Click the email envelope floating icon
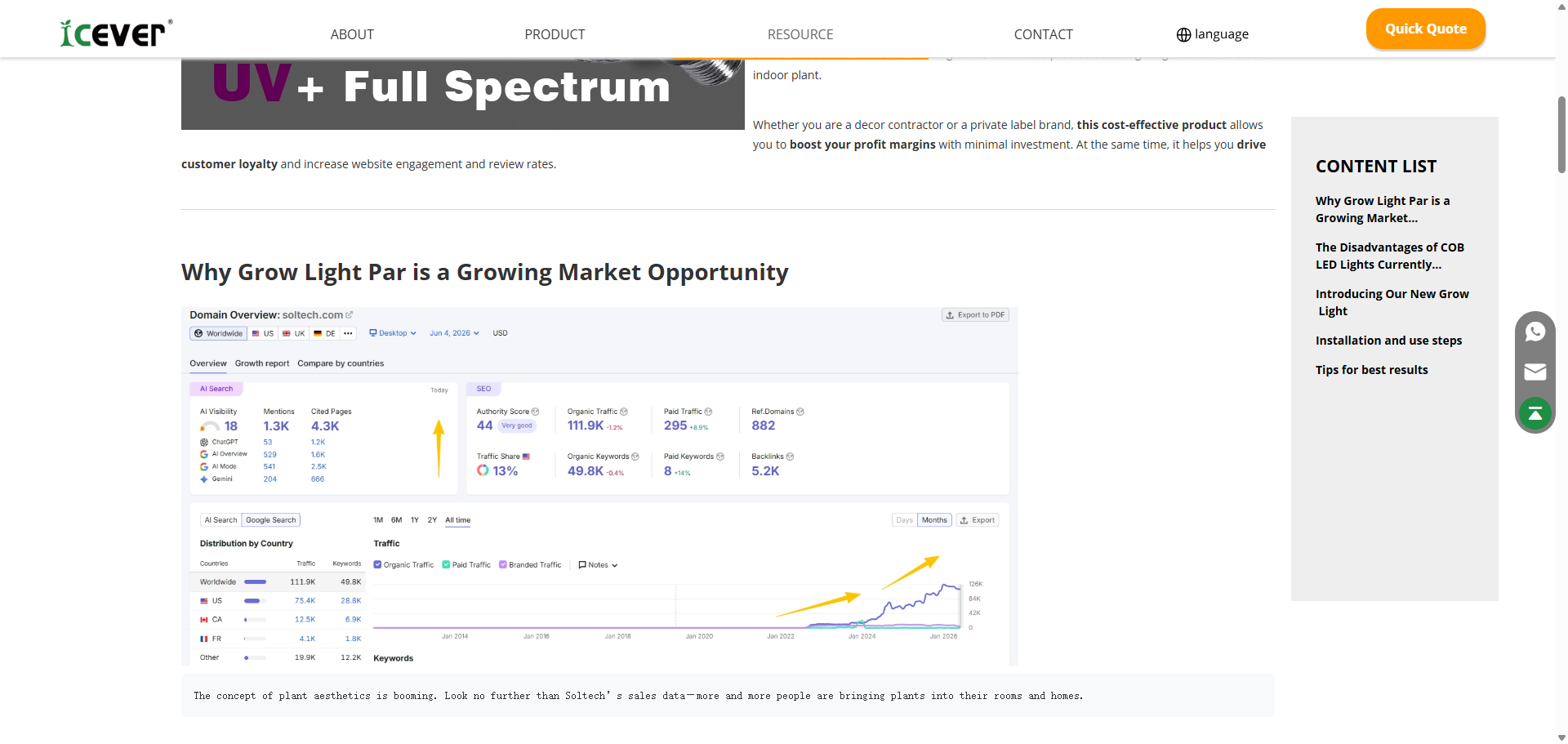The image size is (1568, 744). 1535,372
